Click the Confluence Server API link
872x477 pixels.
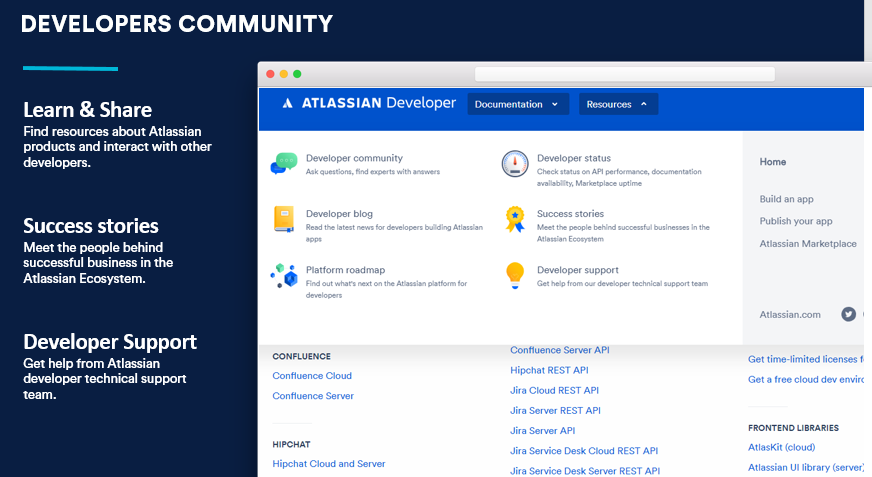[560, 350]
